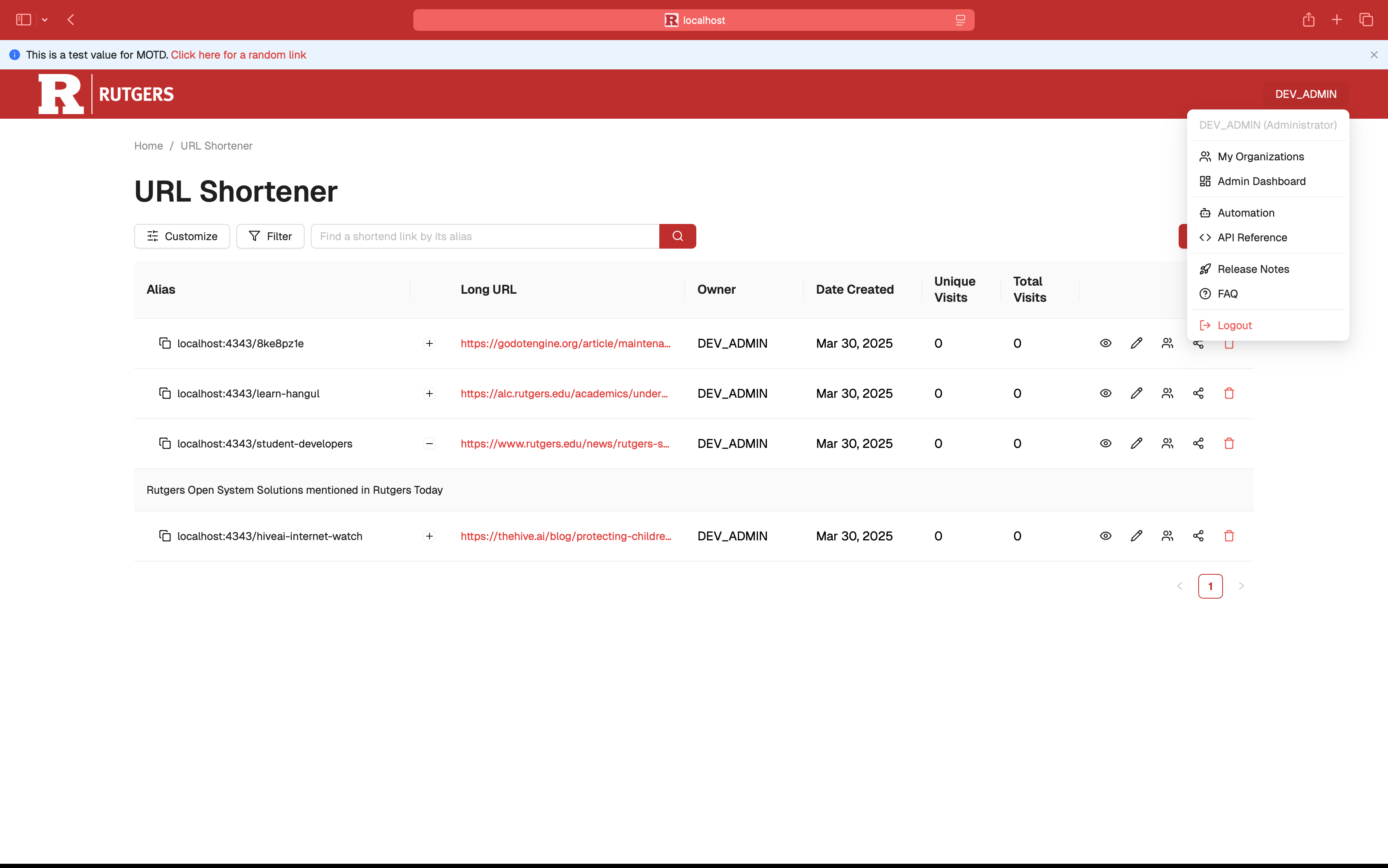Image resolution: width=1388 pixels, height=868 pixels.
Task: Focus the alias search input field
Action: (485, 236)
